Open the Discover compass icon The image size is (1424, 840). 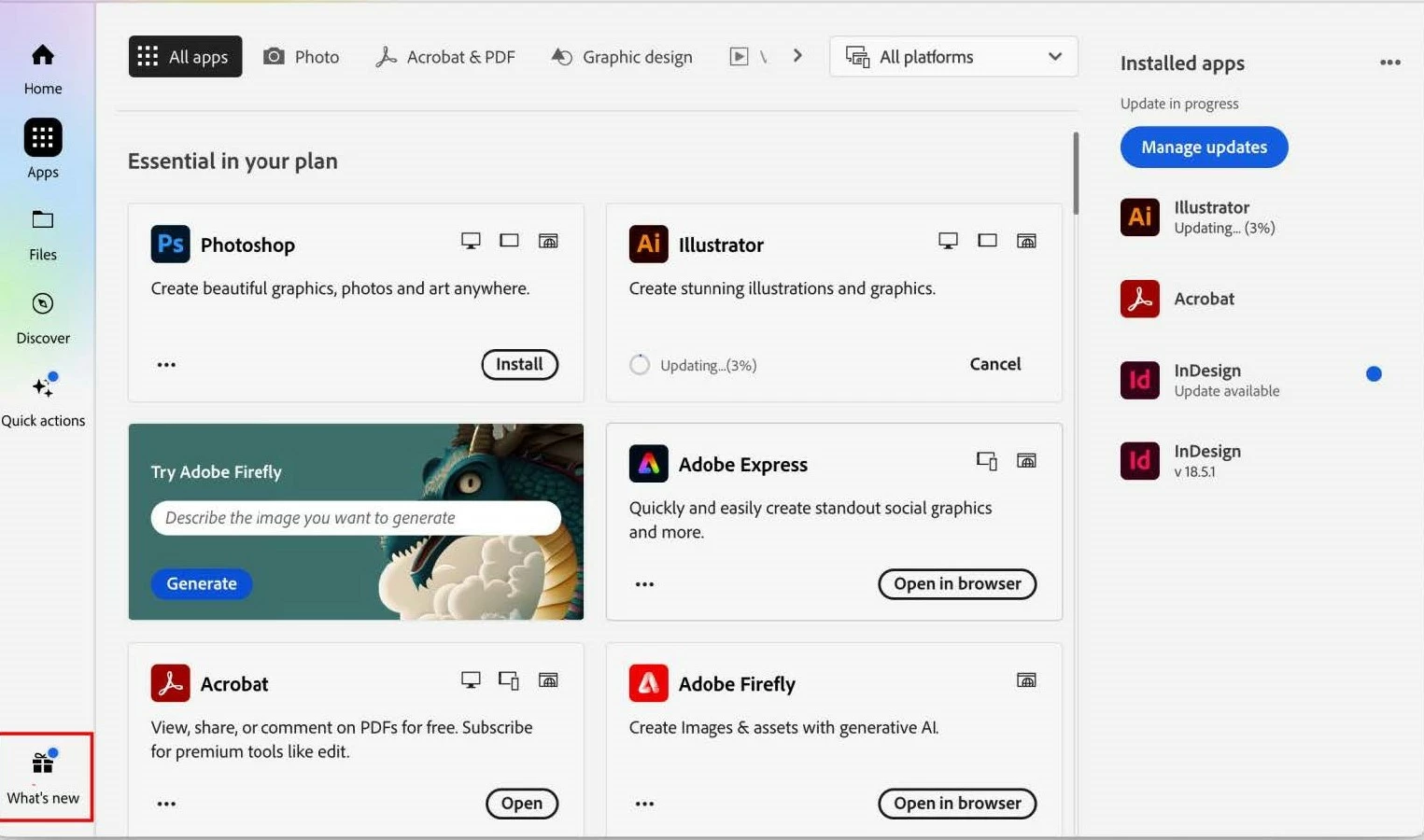[43, 303]
